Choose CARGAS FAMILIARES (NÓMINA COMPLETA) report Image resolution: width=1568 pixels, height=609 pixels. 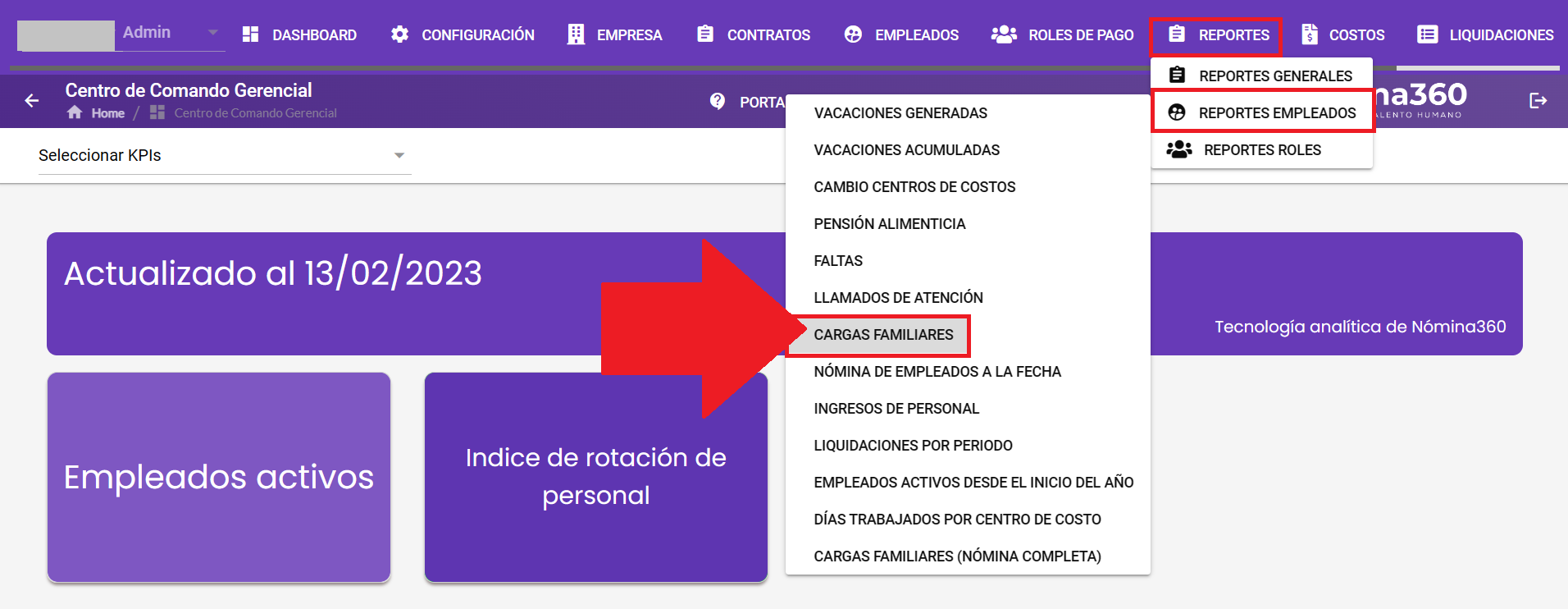pos(968,556)
